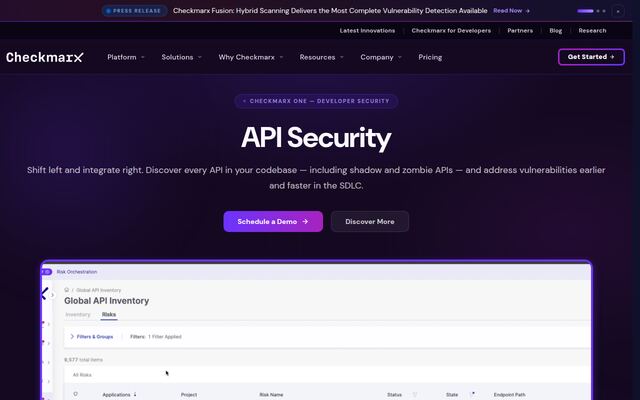Screen dimensions: 640x400
Task: Open the Status column filter icon
Action: 415,394
